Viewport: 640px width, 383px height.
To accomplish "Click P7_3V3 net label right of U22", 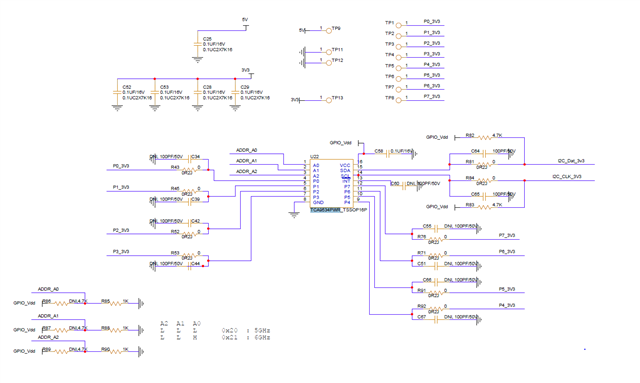I will click(507, 236).
